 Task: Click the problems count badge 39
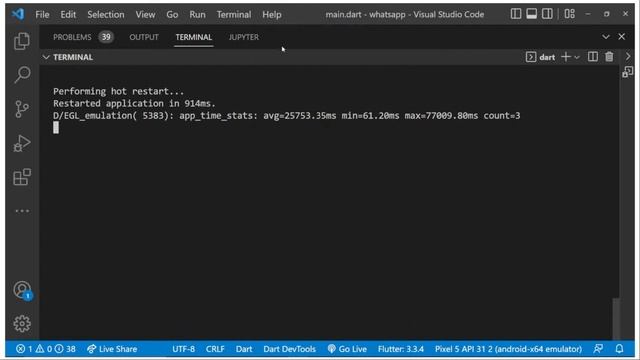106,37
